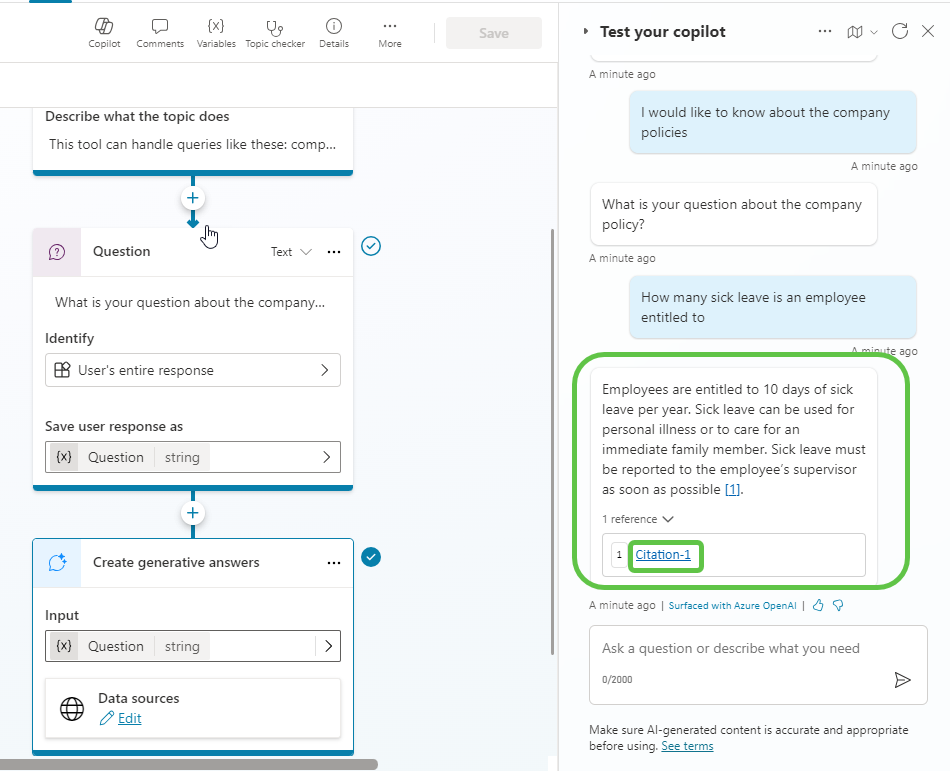
Task: Click the Ask a question input field
Action: coord(740,649)
